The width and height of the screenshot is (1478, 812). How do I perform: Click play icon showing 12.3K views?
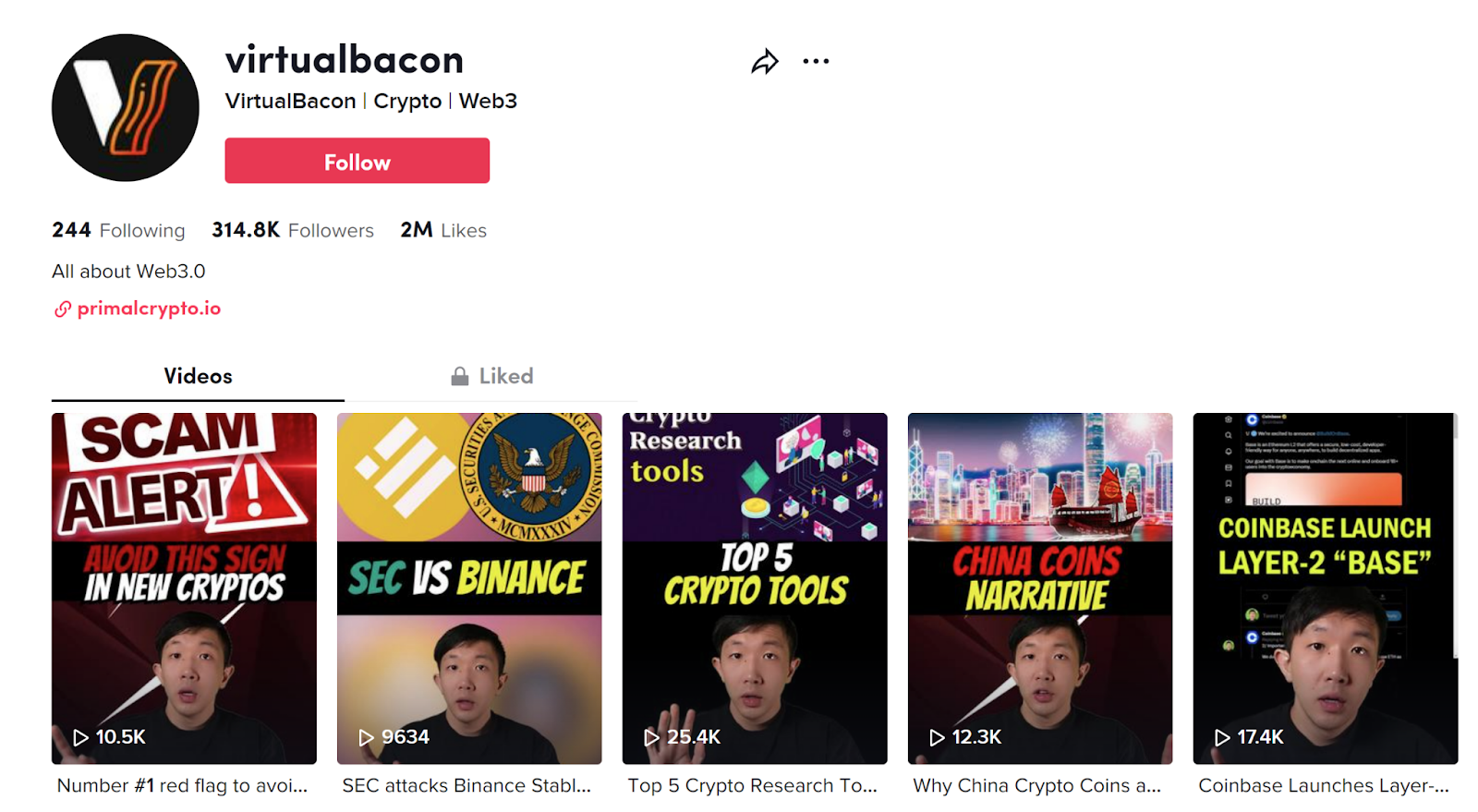point(937,737)
